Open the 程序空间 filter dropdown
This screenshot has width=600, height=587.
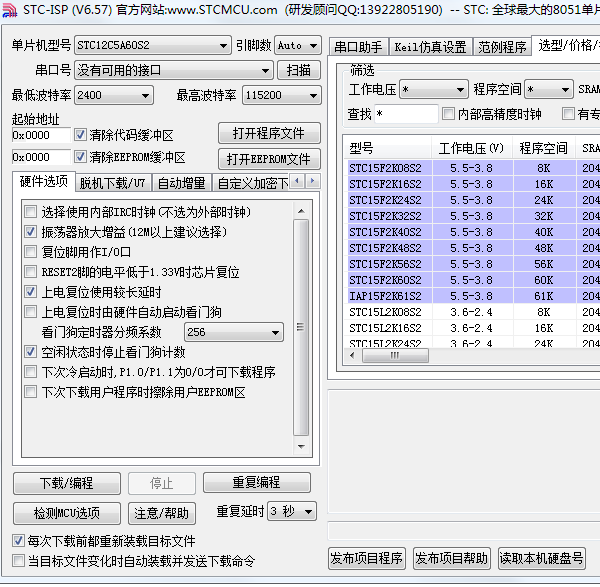(549, 90)
